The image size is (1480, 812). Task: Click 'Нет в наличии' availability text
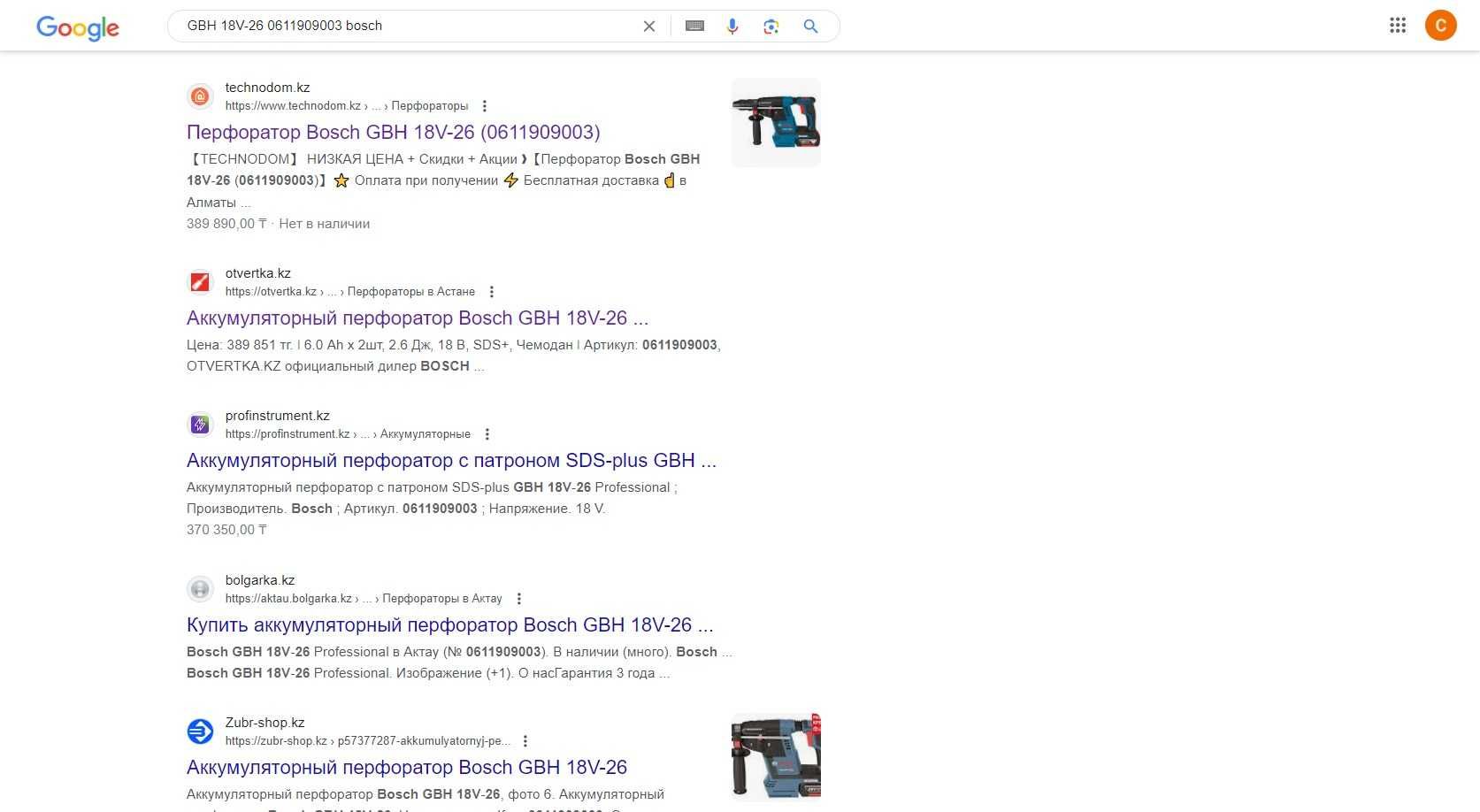[325, 224]
